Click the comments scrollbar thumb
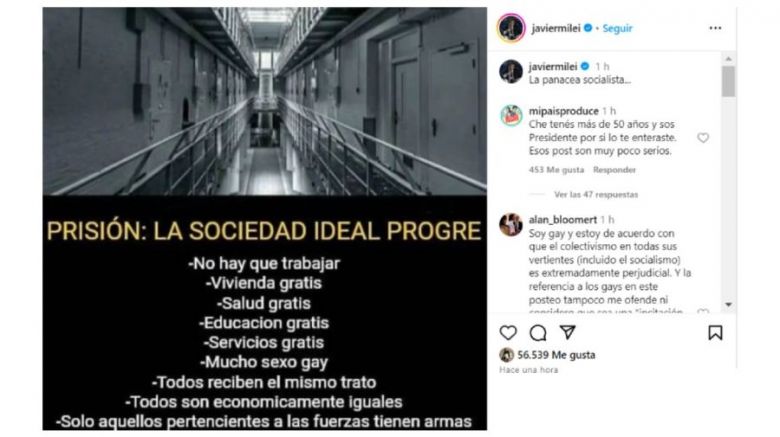 [x=728, y=81]
